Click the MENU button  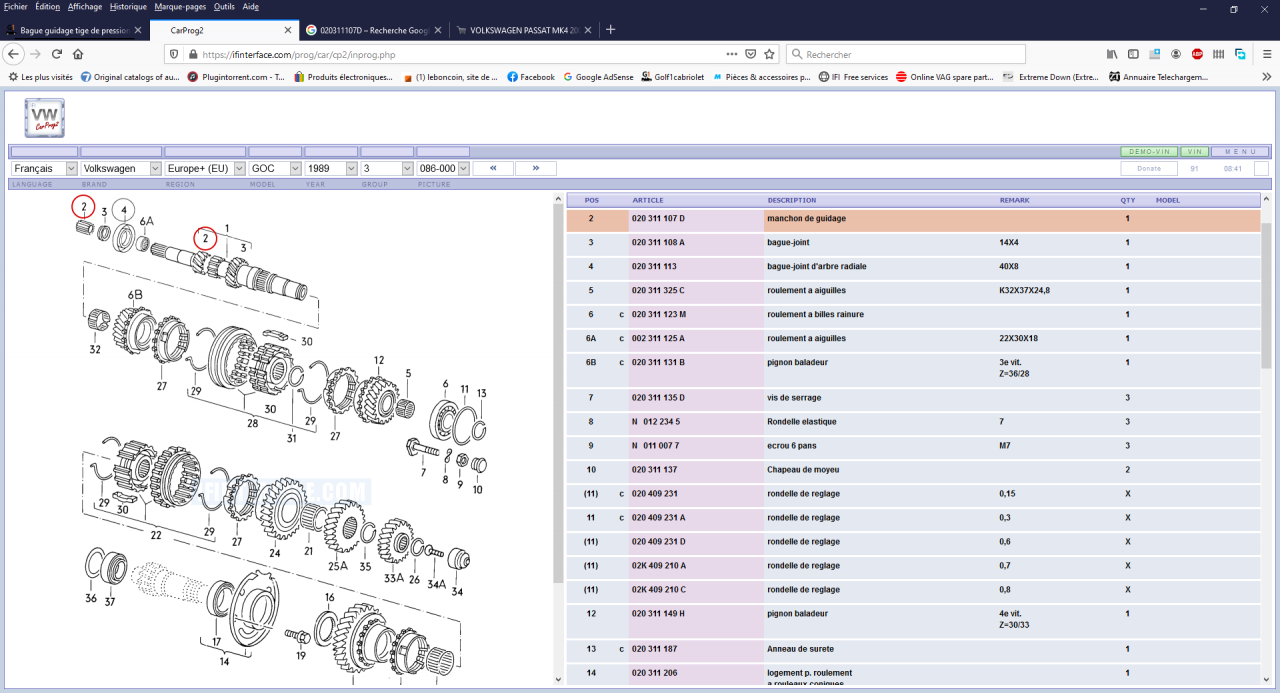pyautogui.click(x=1241, y=152)
